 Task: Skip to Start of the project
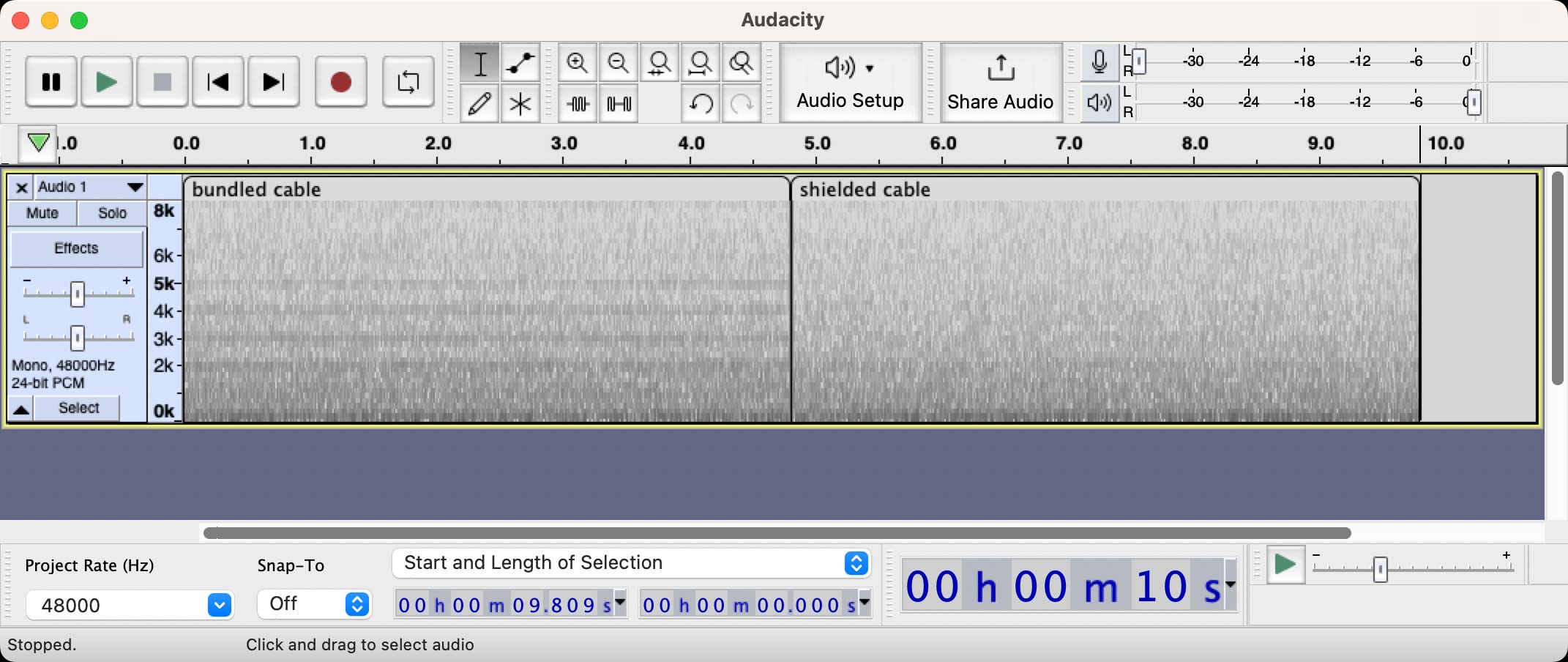tap(218, 82)
